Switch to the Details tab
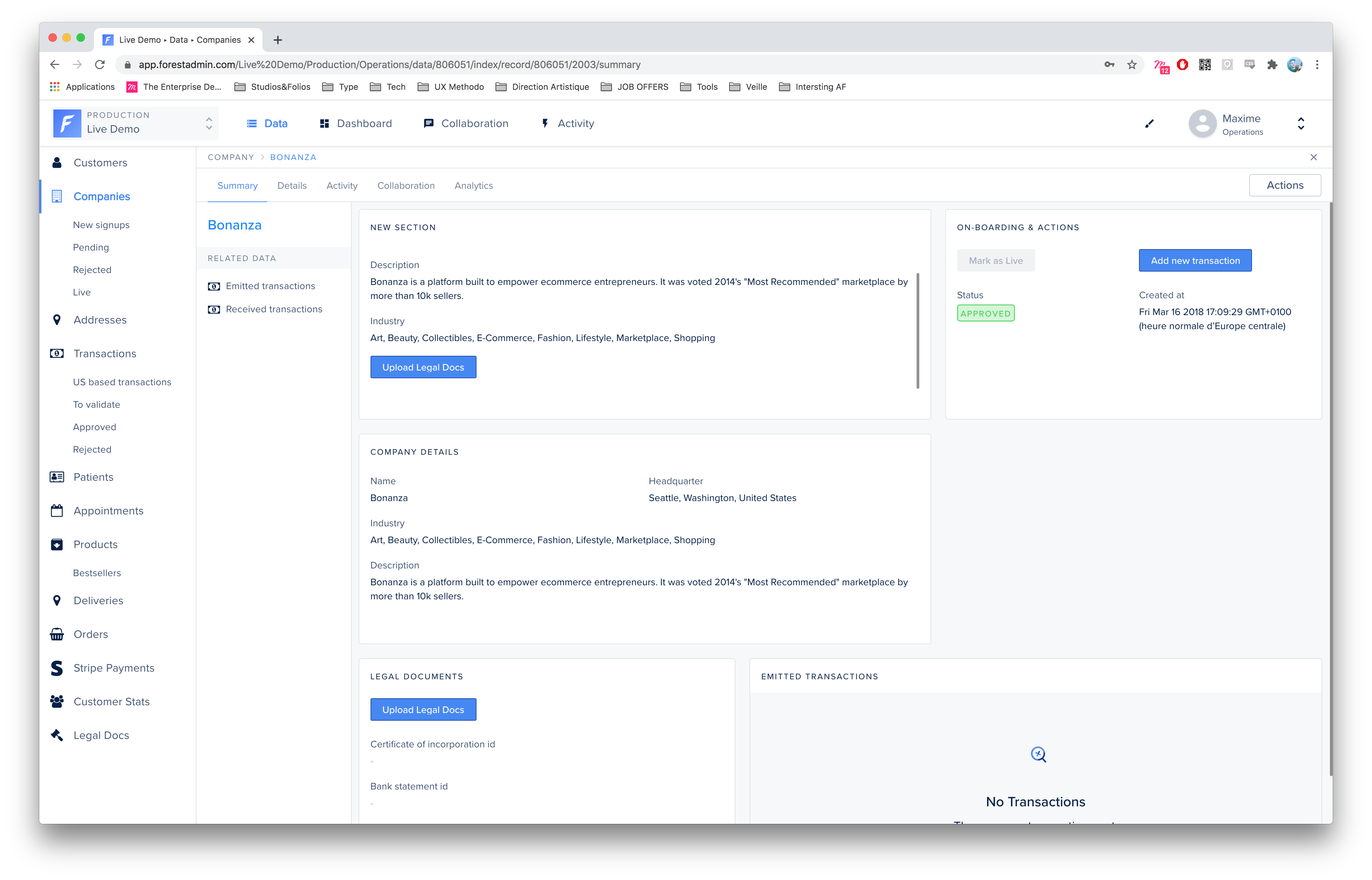Screen dimensions: 1372x880 point(292,186)
